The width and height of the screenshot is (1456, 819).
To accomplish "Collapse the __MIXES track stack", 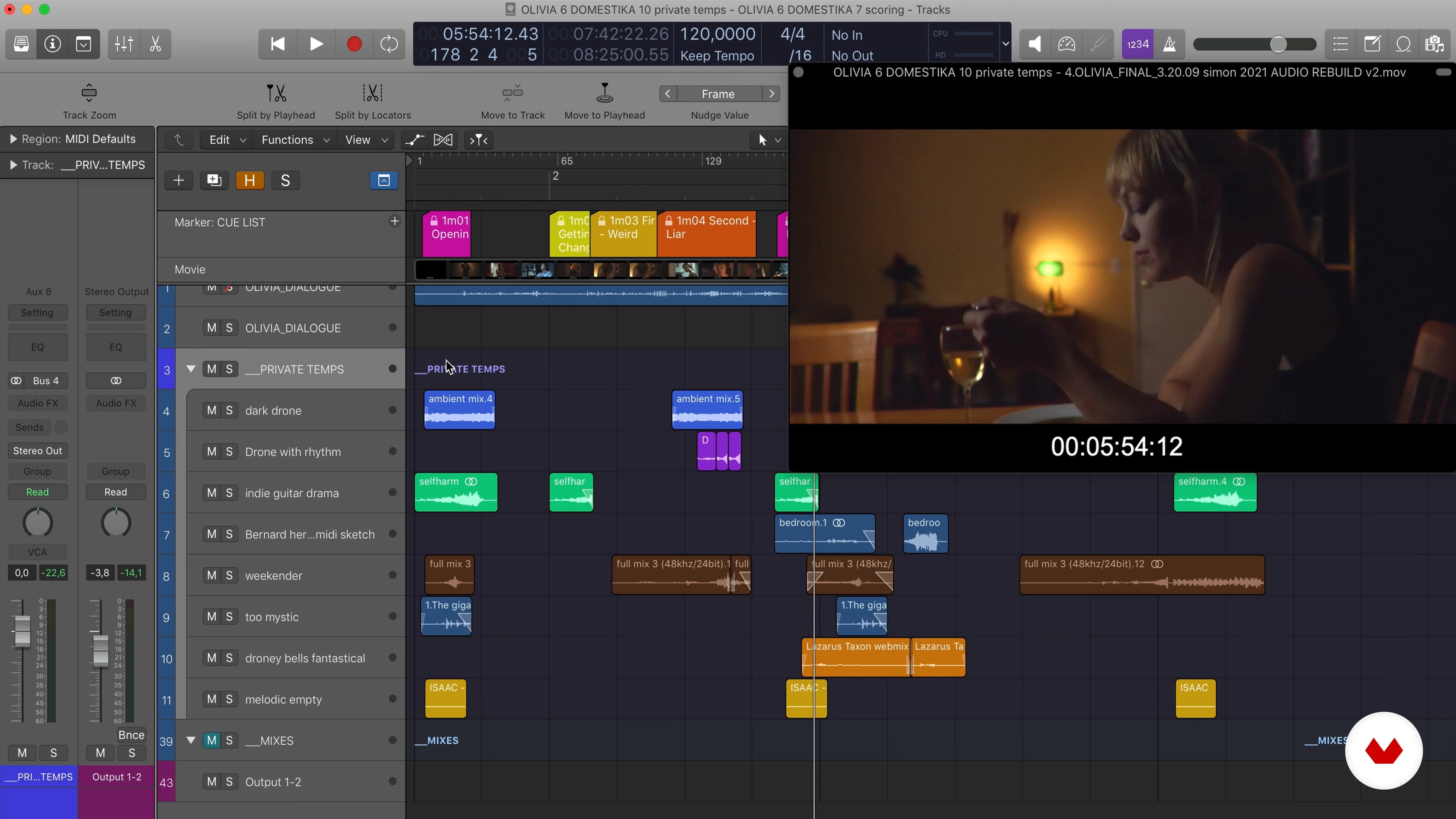I will click(x=191, y=741).
